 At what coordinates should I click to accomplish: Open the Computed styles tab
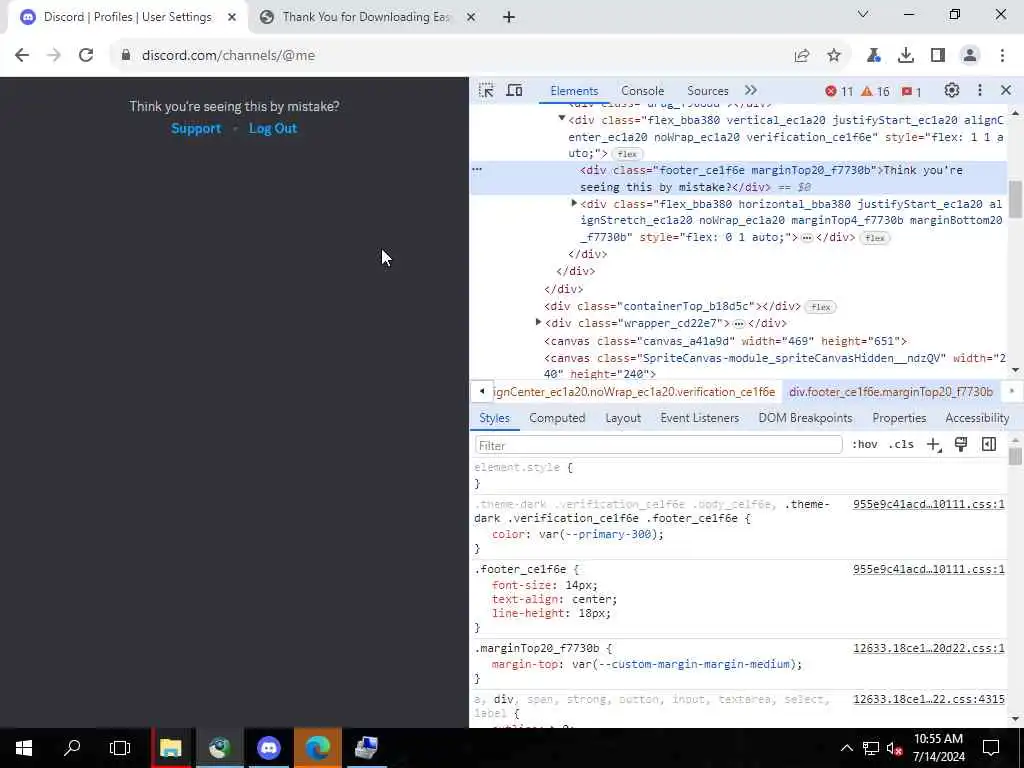[557, 418]
